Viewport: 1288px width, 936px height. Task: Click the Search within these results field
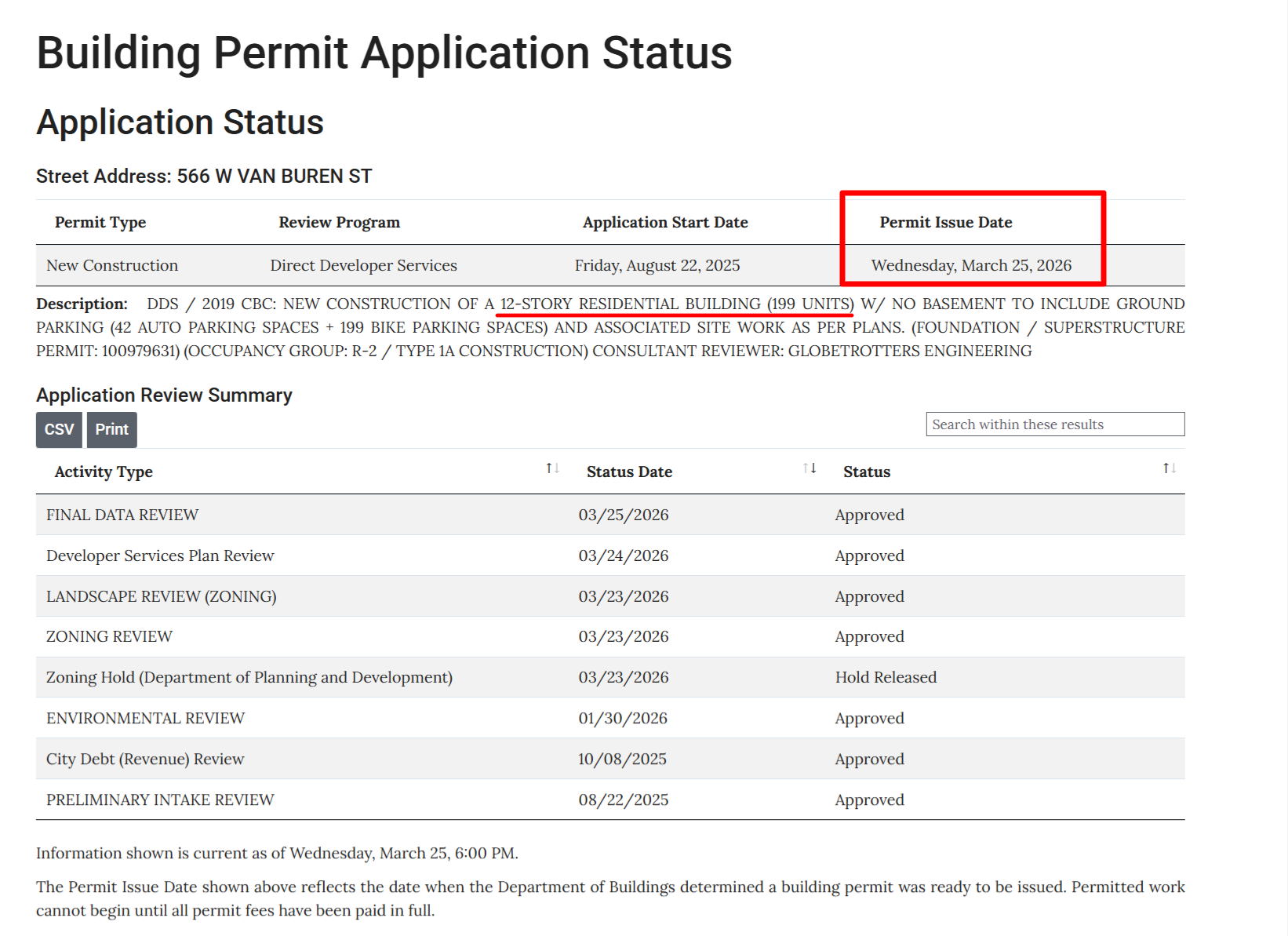point(1055,424)
